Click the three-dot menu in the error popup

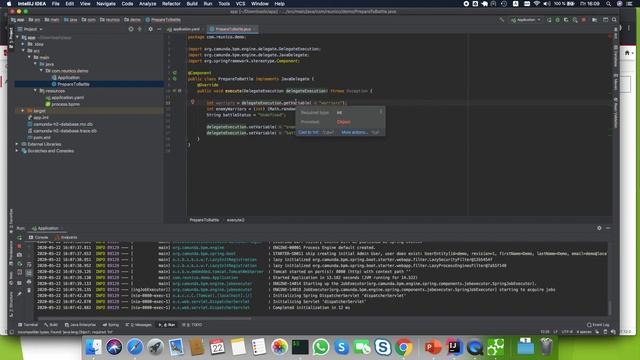[381, 112]
